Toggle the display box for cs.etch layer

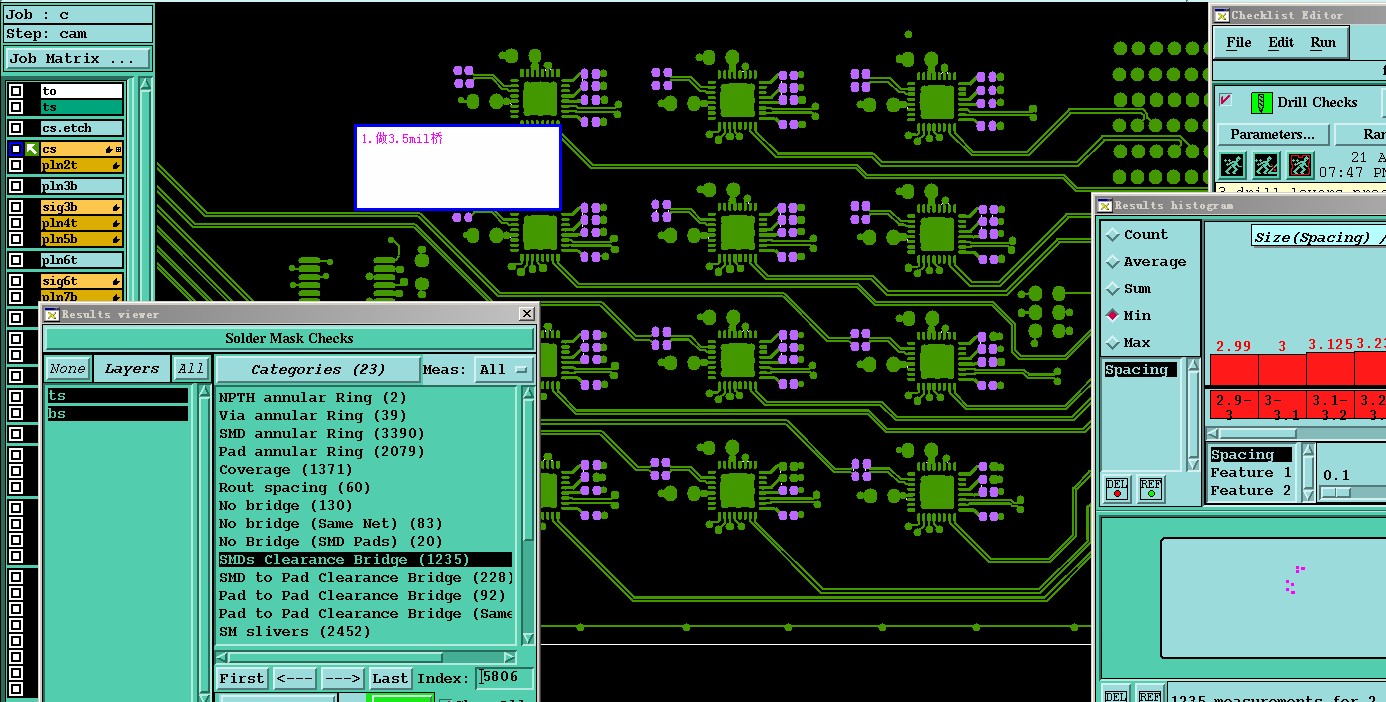(x=16, y=128)
